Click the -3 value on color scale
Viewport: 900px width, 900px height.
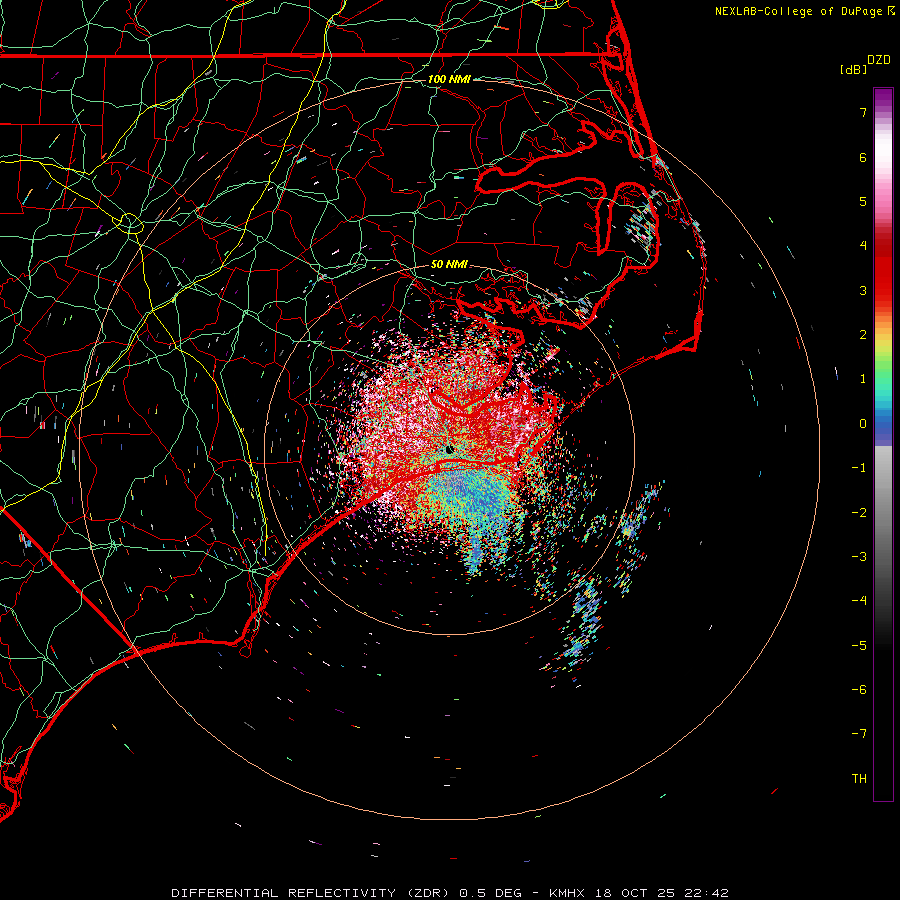click(859, 557)
